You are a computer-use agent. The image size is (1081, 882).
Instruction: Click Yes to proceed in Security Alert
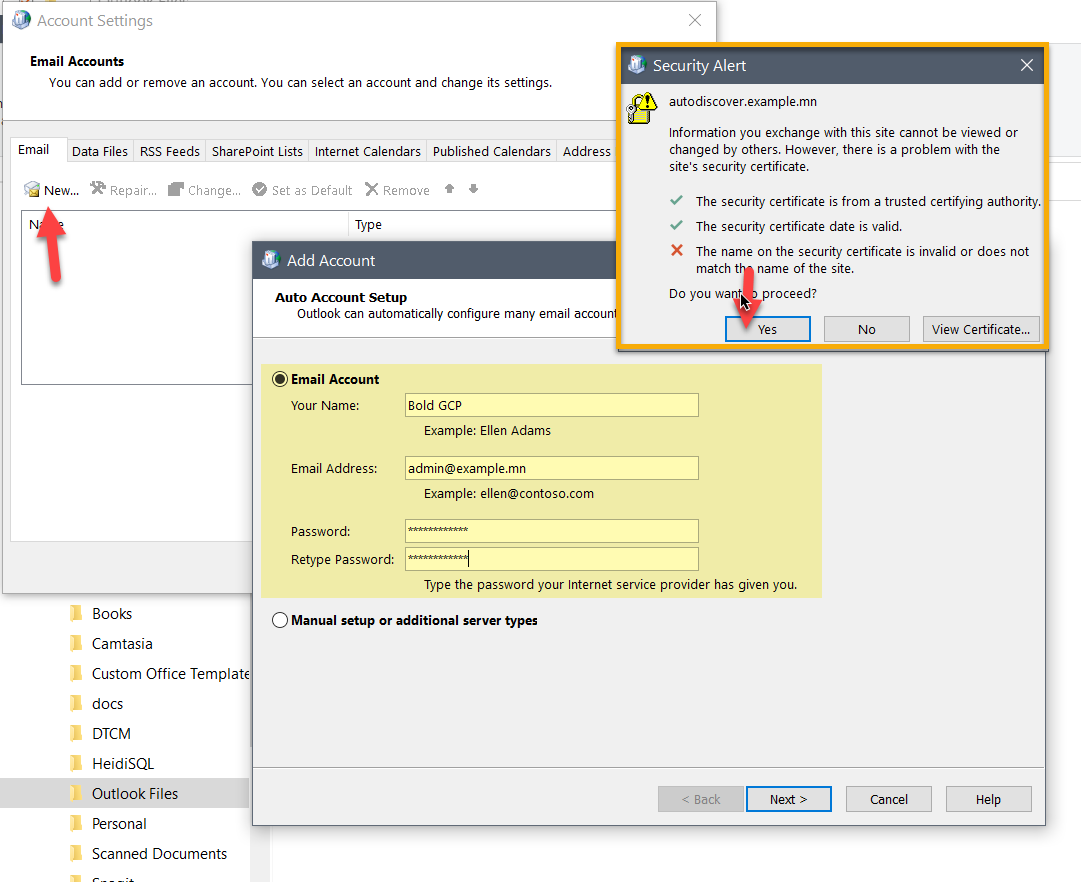pyautogui.click(x=767, y=330)
